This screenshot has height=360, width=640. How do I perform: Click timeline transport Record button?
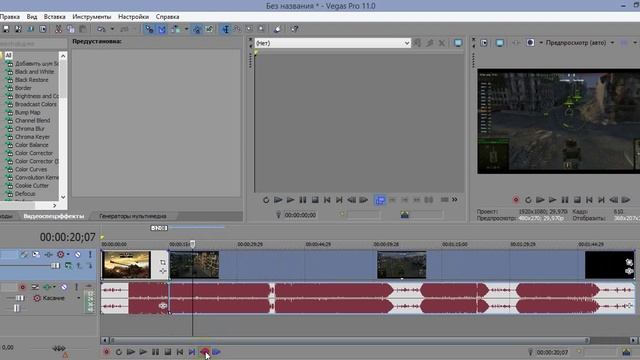coord(107,352)
